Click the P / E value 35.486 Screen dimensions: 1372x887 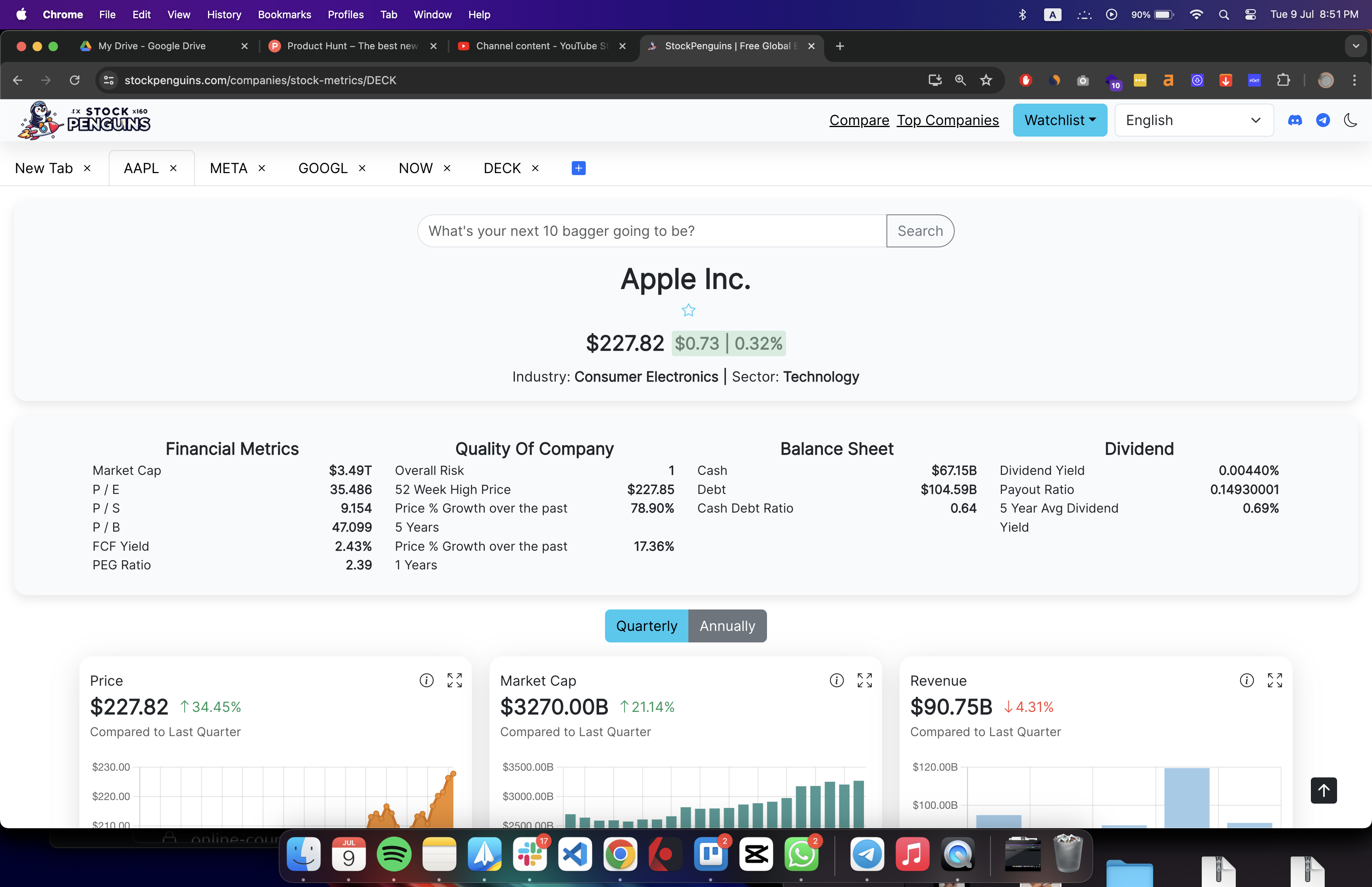click(x=351, y=490)
